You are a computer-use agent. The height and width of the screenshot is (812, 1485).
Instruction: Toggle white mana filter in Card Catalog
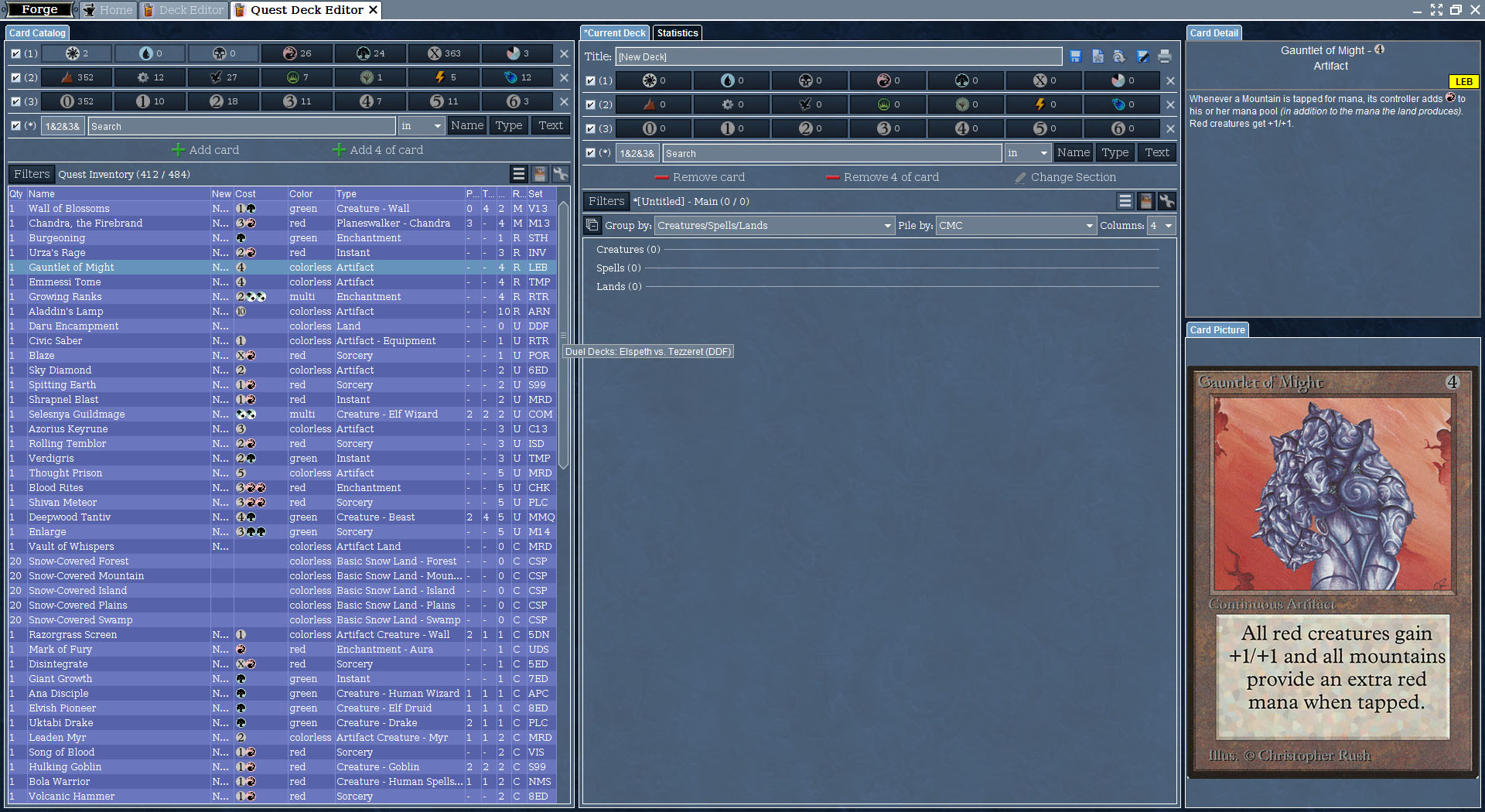(77, 53)
